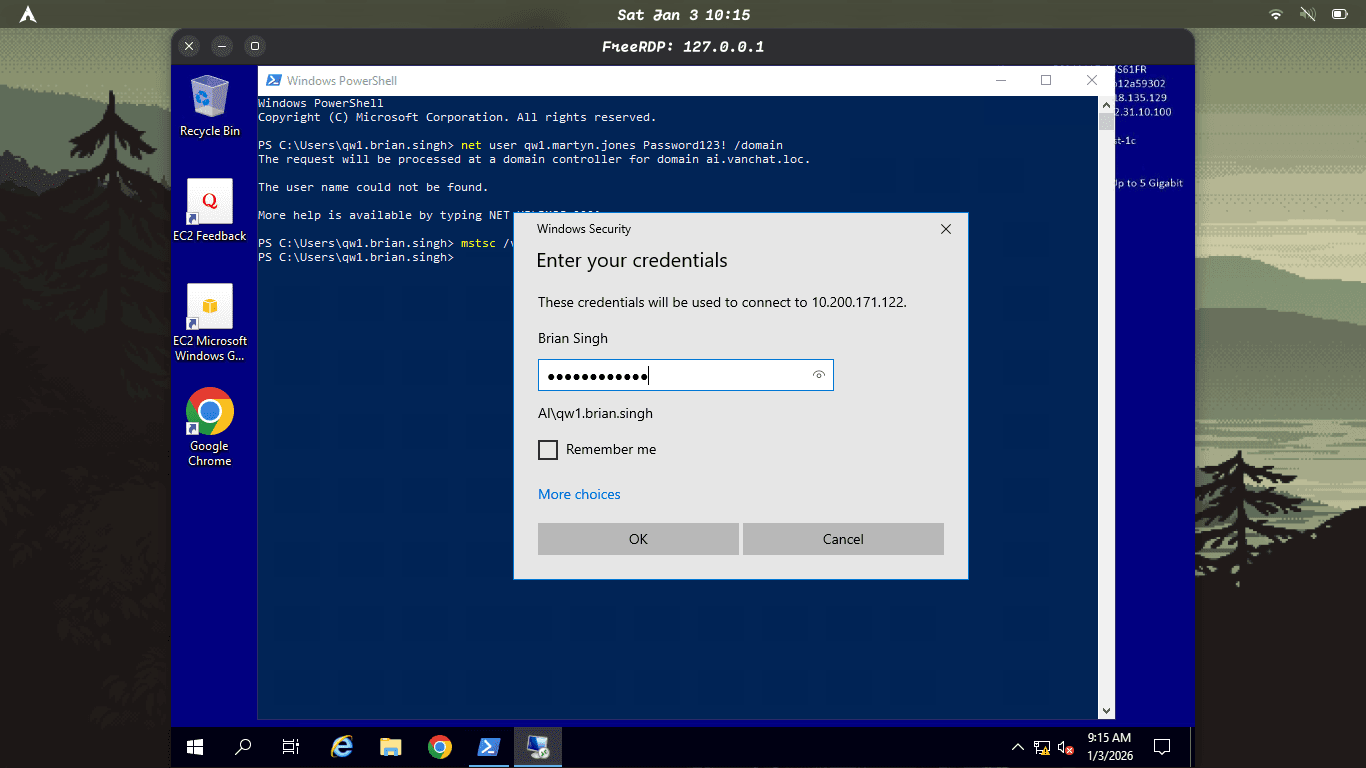This screenshot has width=1366, height=768.
Task: Open the Wi-Fi indicator in top bar
Action: tap(1276, 14)
